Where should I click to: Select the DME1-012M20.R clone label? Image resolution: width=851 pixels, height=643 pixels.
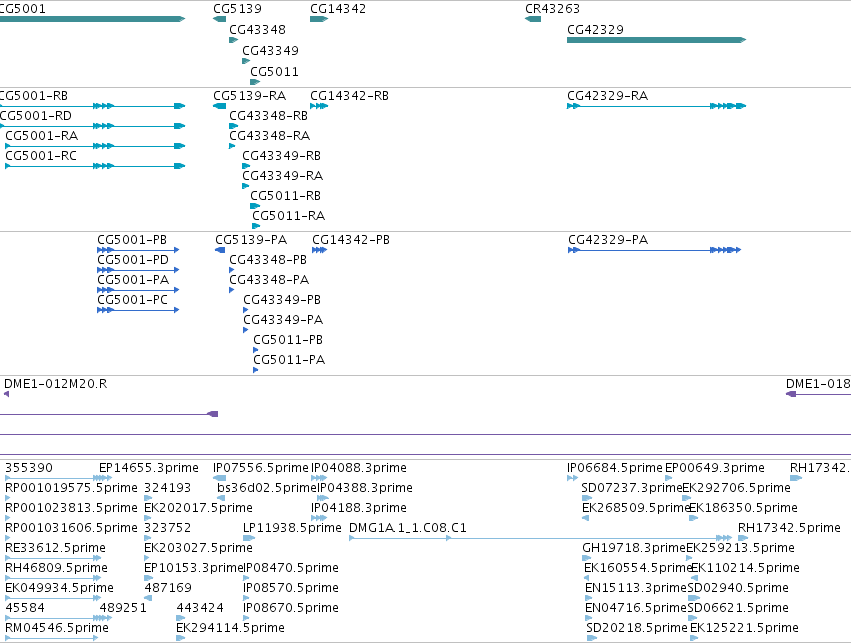pyautogui.click(x=55, y=384)
